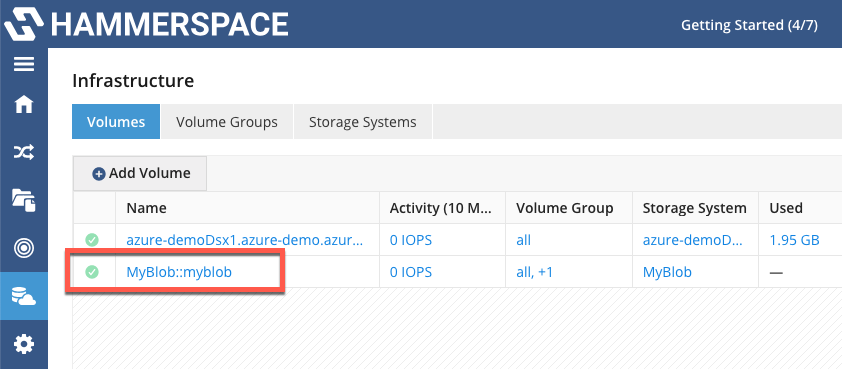Open the hamburger menu icon
The height and width of the screenshot is (369, 842).
(x=24, y=64)
